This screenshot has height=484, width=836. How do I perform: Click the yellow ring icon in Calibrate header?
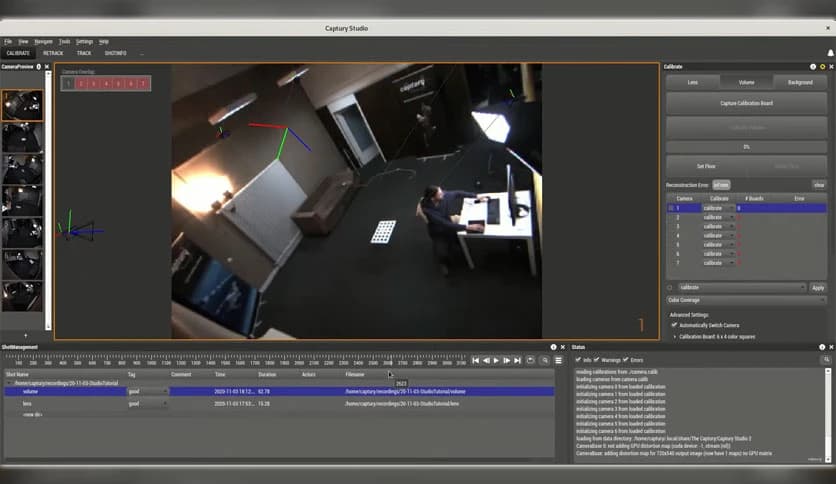click(x=822, y=67)
